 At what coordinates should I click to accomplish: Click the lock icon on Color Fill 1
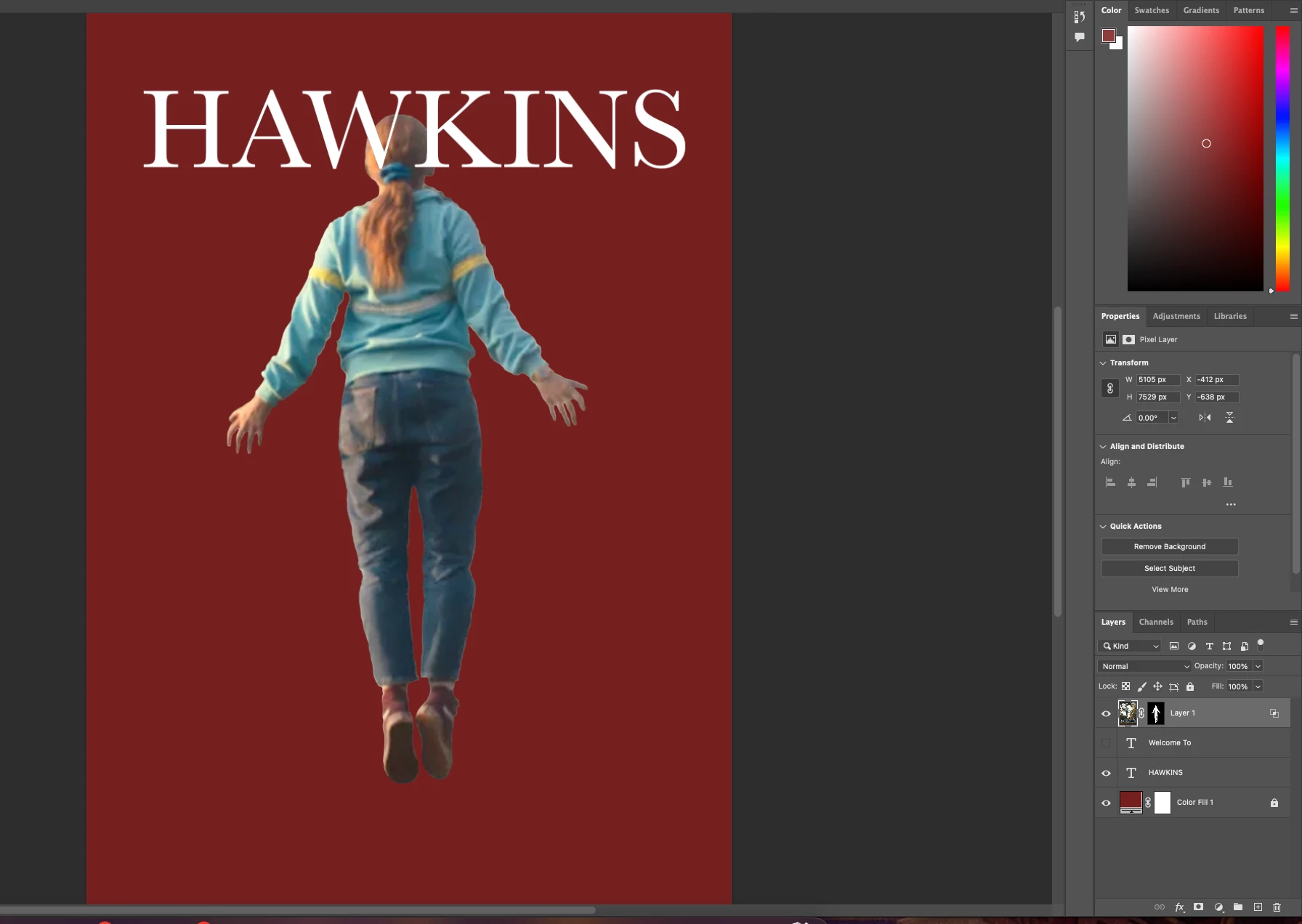pyautogui.click(x=1274, y=803)
